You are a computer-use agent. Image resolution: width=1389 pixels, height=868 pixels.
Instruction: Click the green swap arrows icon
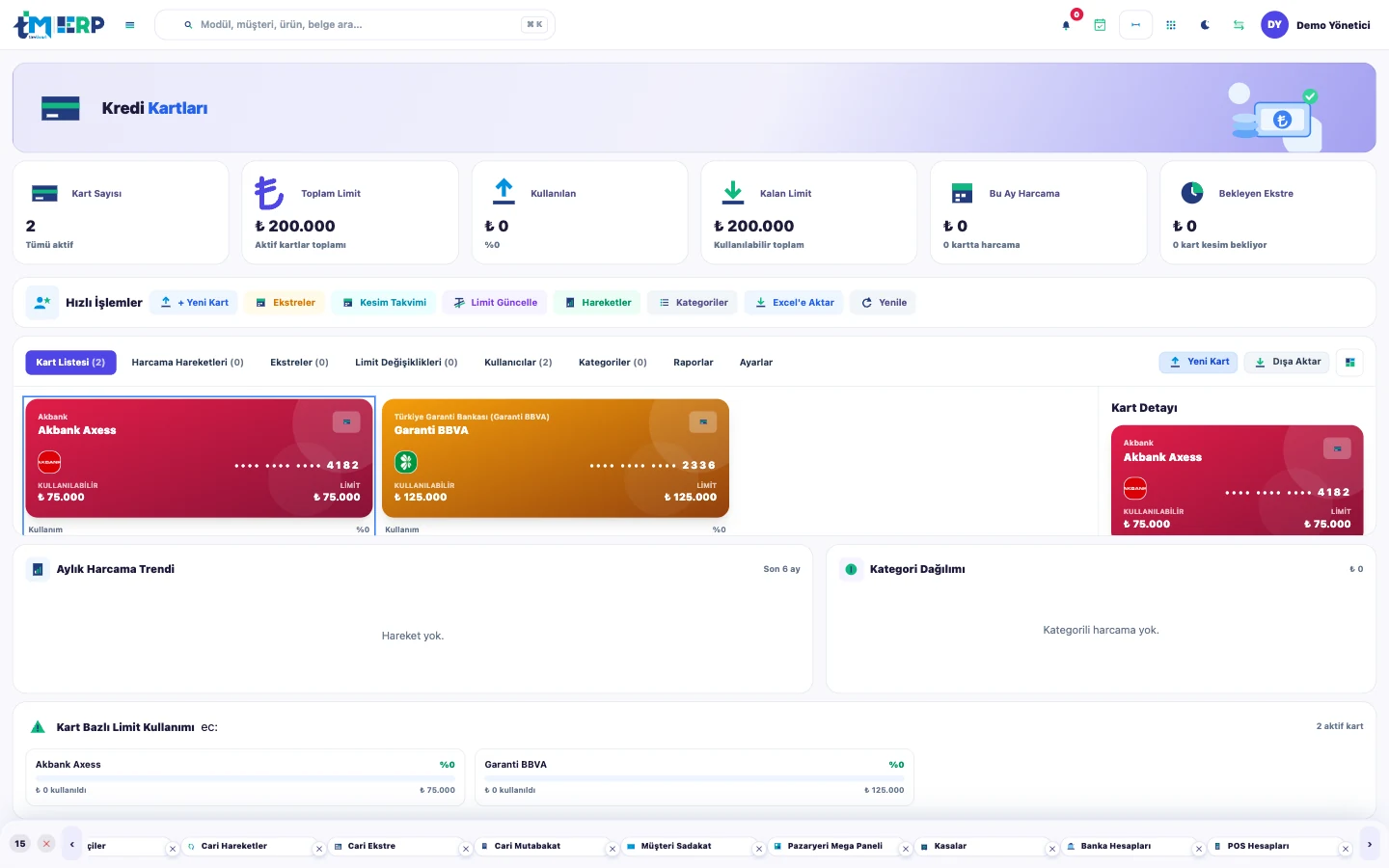(1239, 25)
